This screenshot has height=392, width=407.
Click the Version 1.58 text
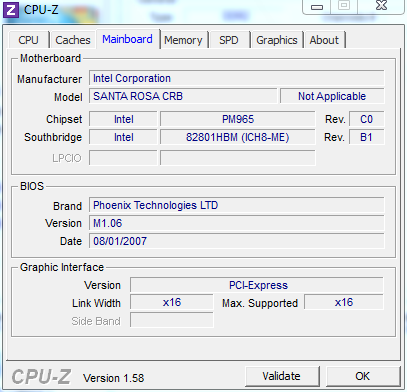click(113, 378)
